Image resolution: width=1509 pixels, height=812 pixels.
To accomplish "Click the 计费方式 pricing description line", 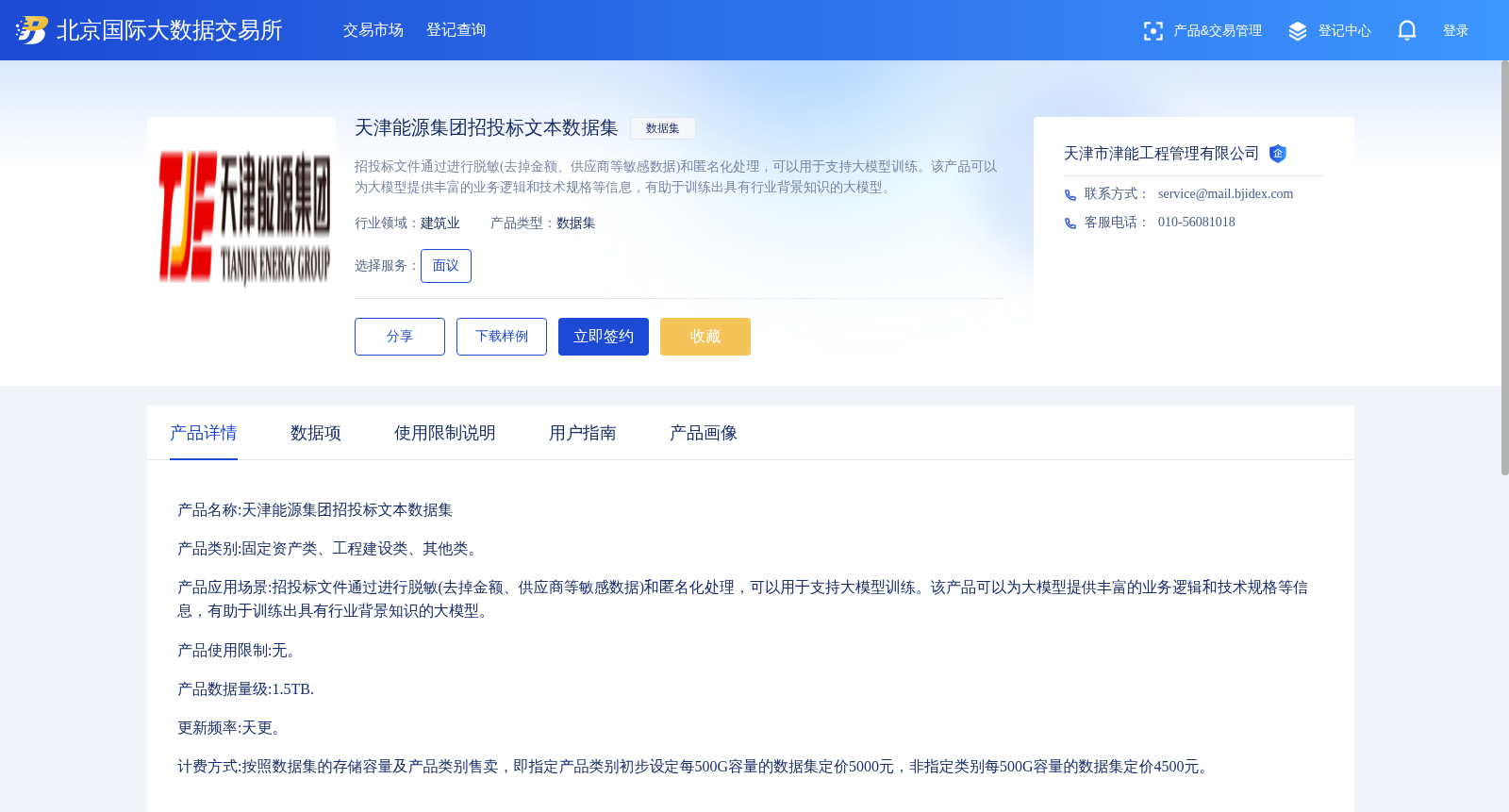I will [696, 767].
